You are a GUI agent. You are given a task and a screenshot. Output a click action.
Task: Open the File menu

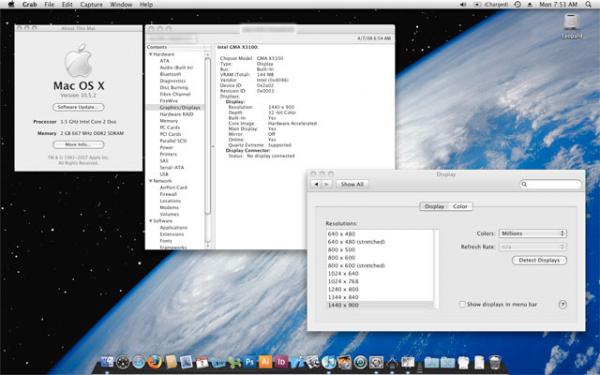click(49, 4)
